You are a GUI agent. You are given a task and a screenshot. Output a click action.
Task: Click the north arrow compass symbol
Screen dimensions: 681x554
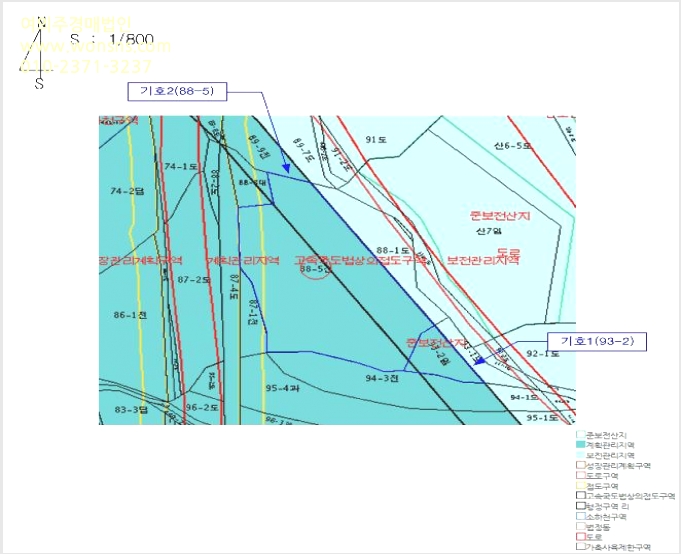37,53
